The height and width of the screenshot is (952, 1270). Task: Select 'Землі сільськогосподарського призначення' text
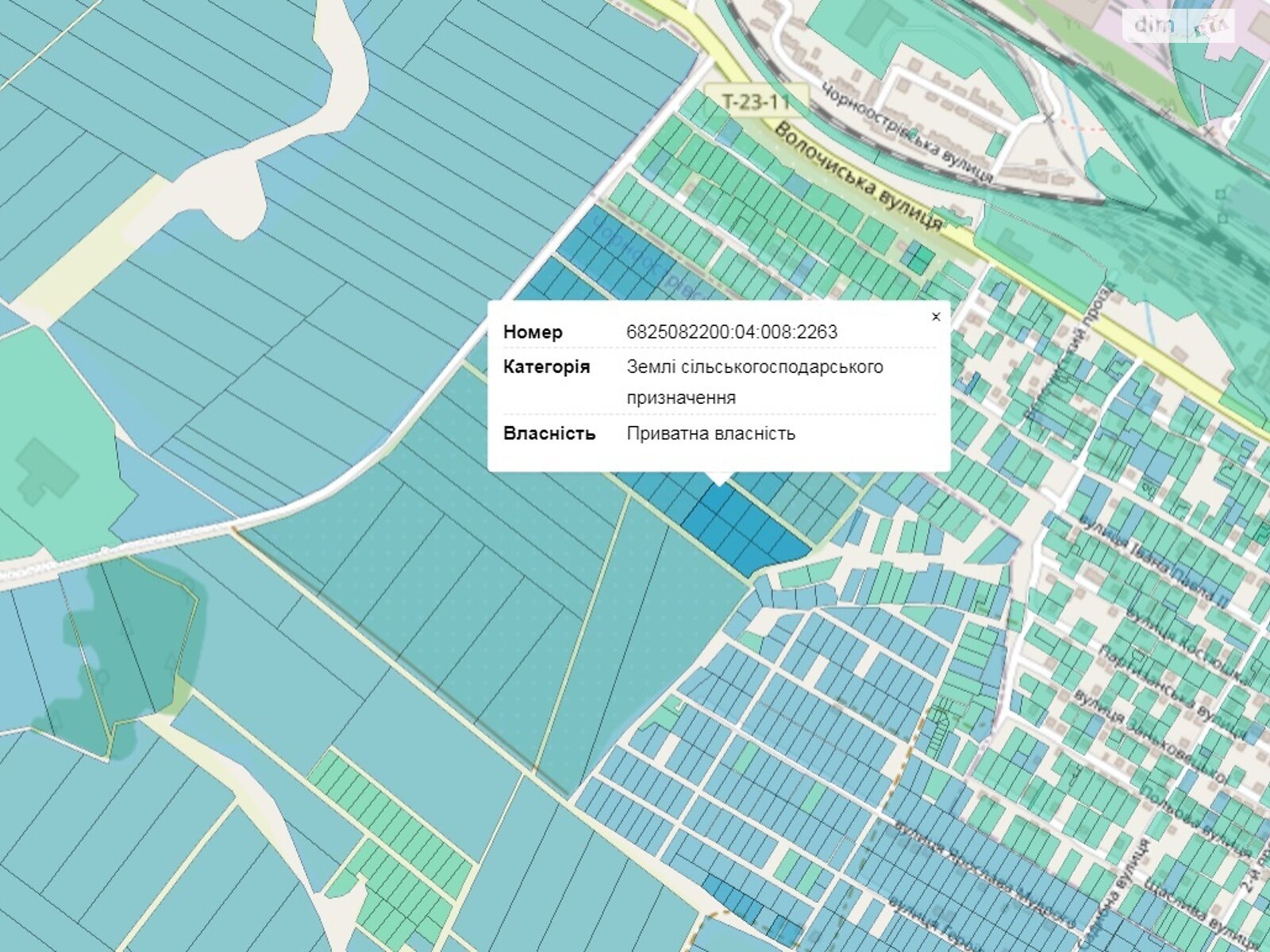[x=755, y=382]
